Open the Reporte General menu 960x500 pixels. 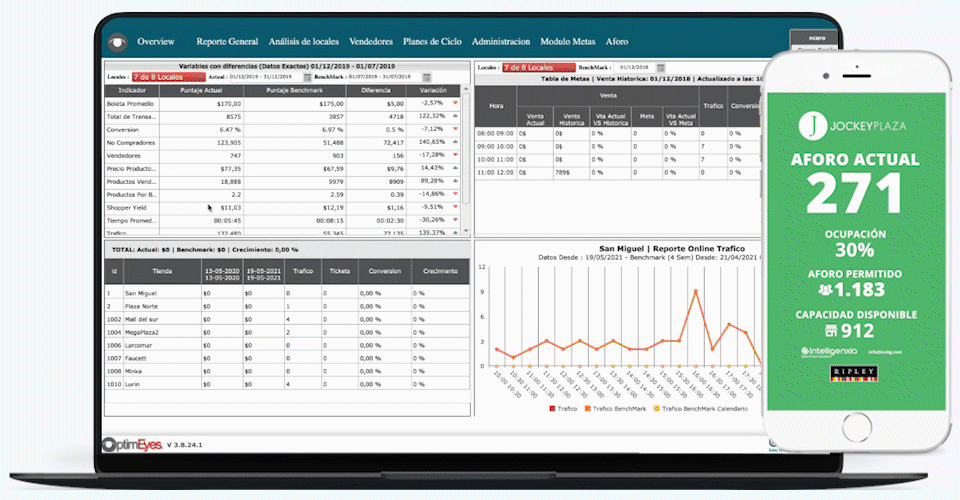(226, 42)
